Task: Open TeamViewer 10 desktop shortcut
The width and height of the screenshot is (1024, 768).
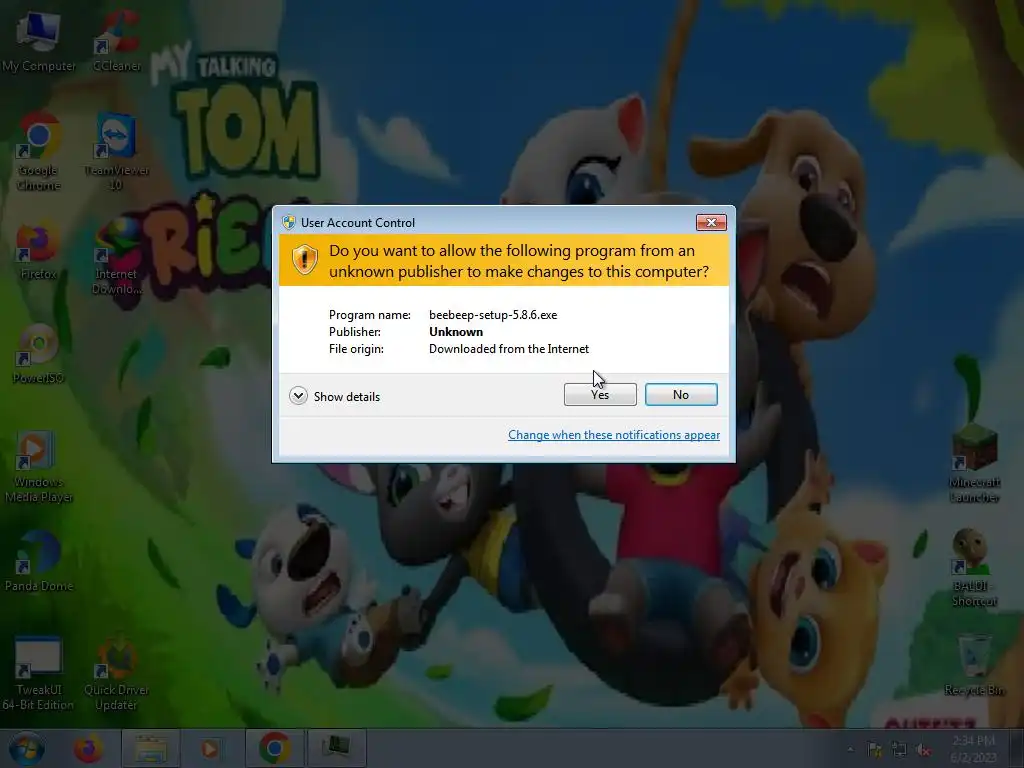Action: [x=116, y=153]
